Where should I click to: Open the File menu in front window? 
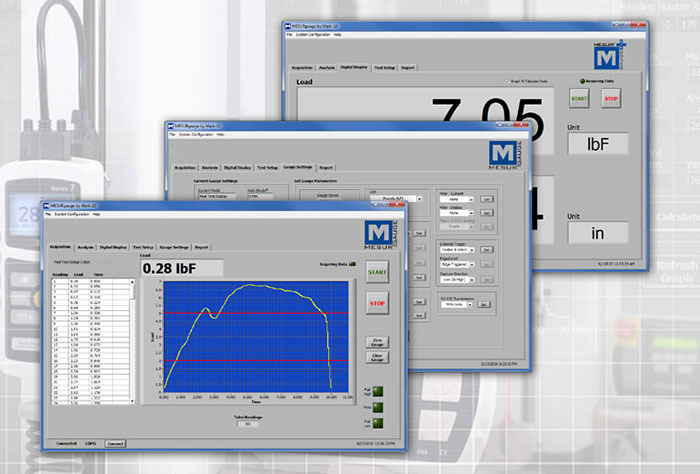pyautogui.click(x=48, y=214)
